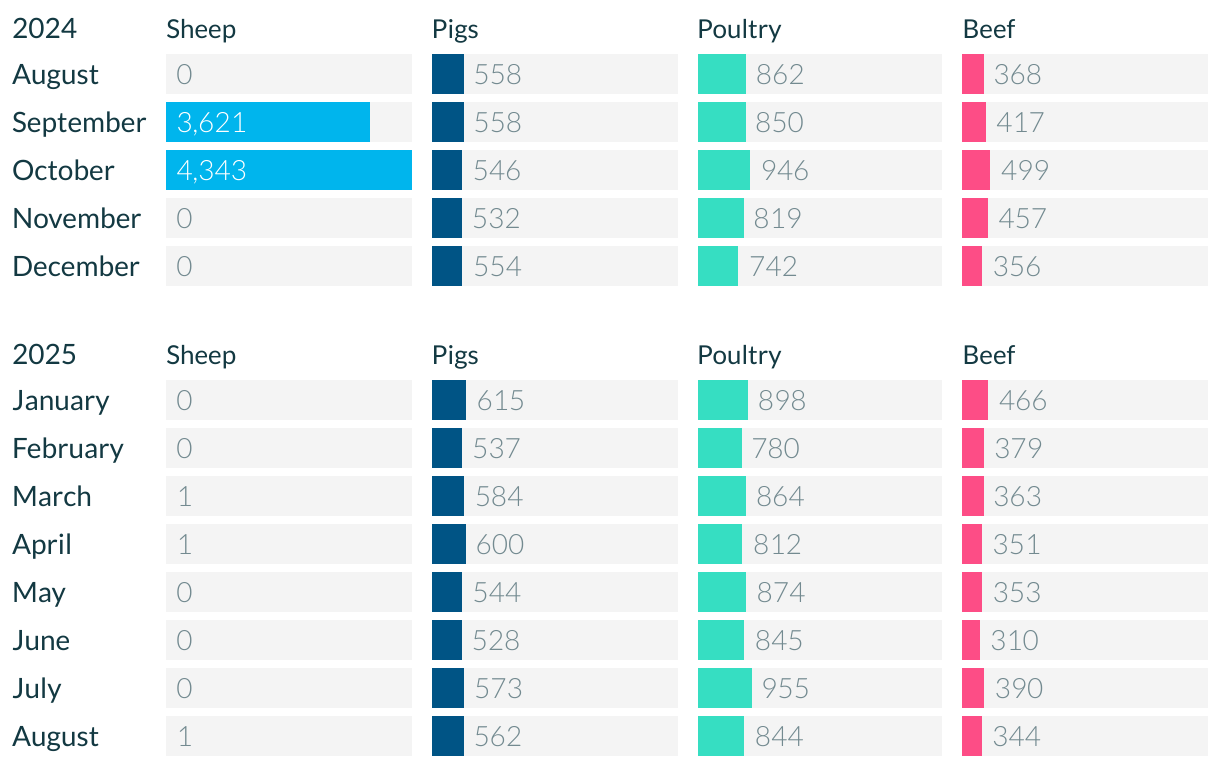
Task: Click the October 2024 Sheep bar showing 4,343
Action: point(289,170)
